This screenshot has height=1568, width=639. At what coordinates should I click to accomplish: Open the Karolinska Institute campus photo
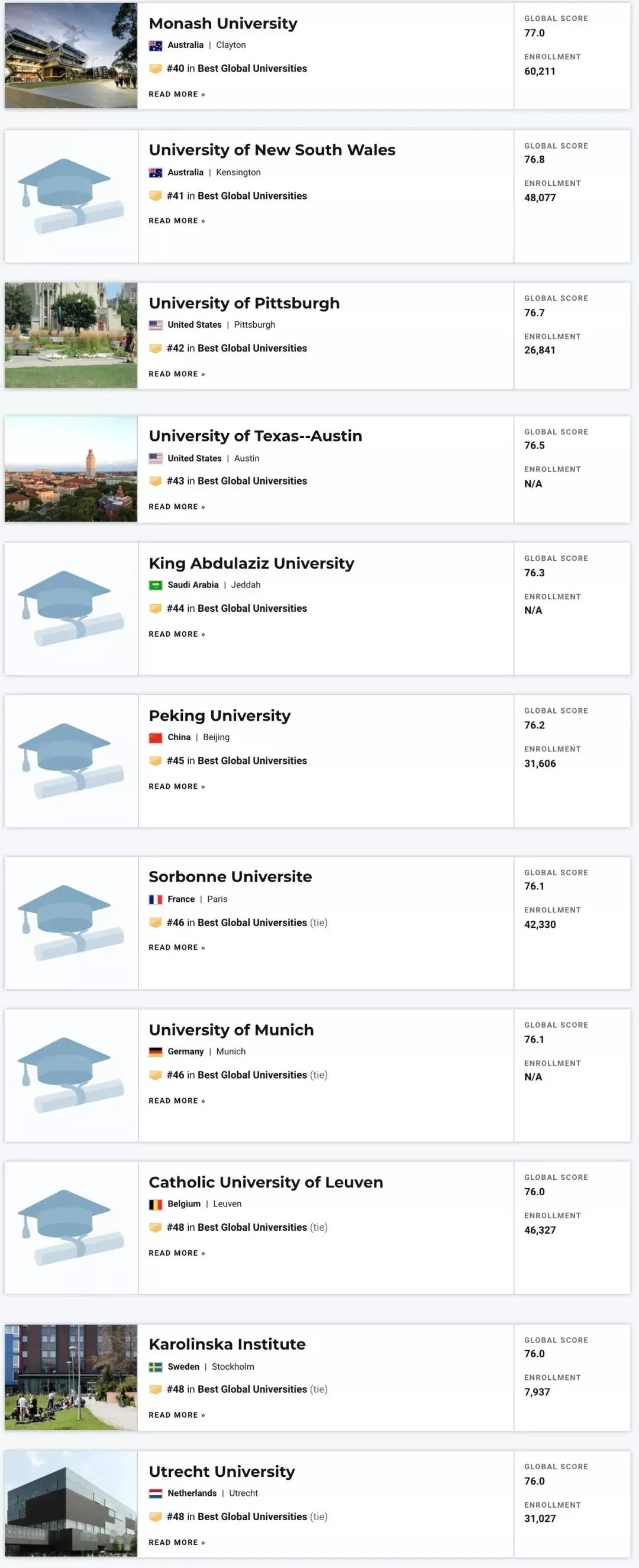click(x=70, y=1377)
